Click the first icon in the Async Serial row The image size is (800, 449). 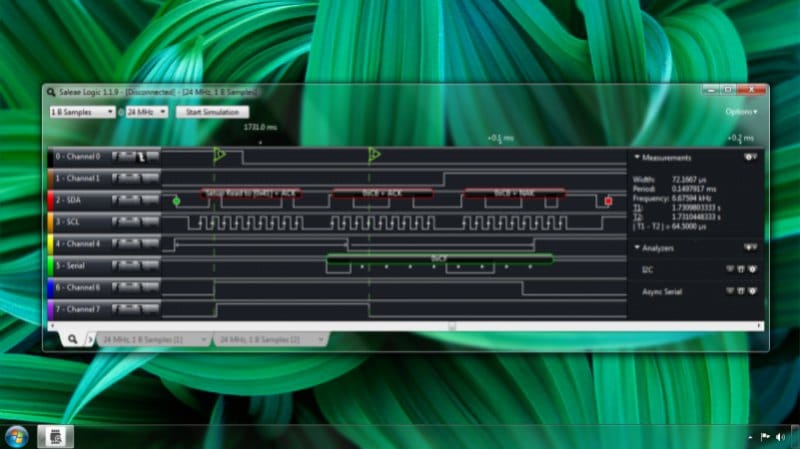(730, 291)
